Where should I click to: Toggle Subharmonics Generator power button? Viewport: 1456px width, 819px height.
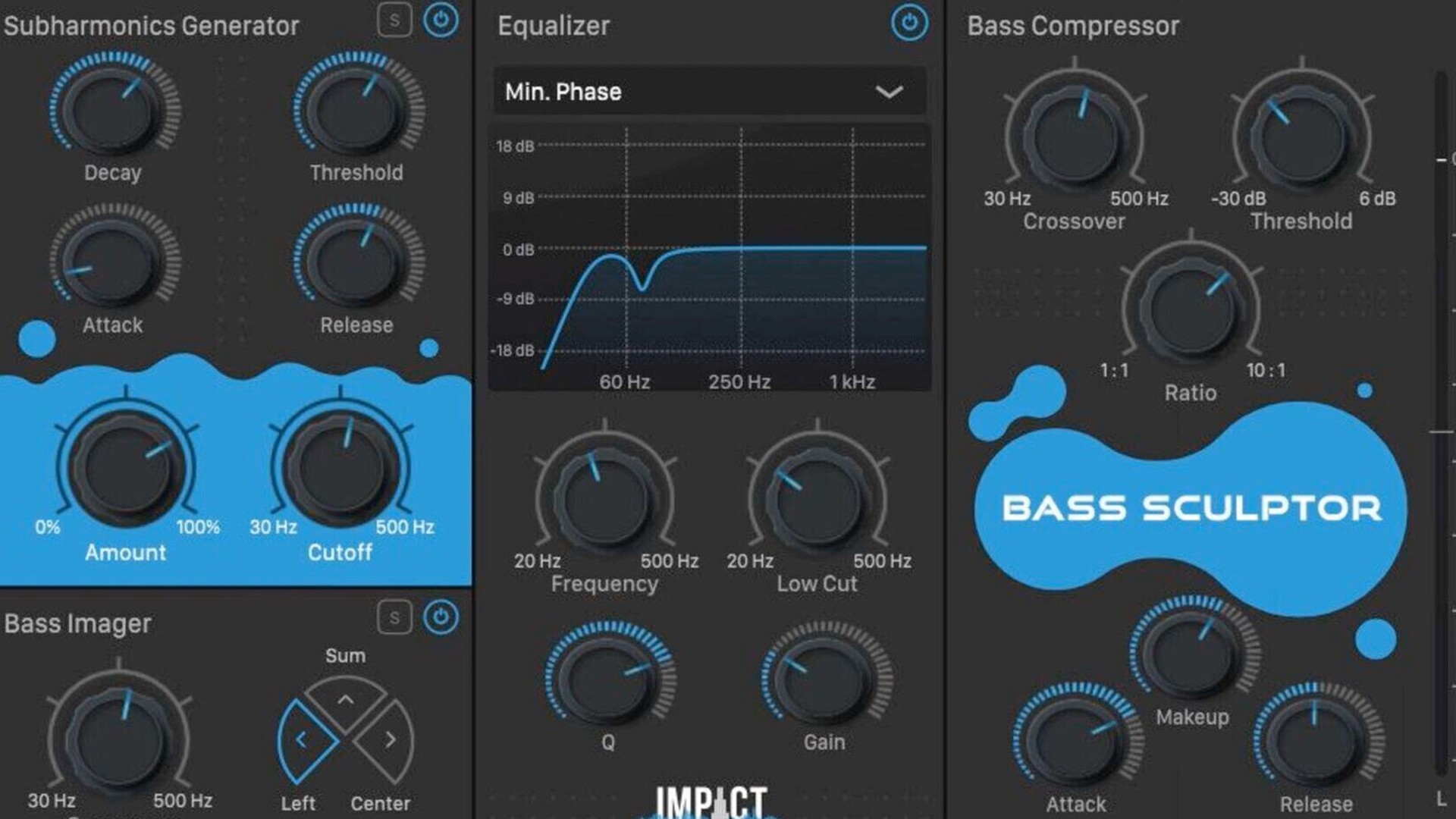pyautogui.click(x=441, y=20)
